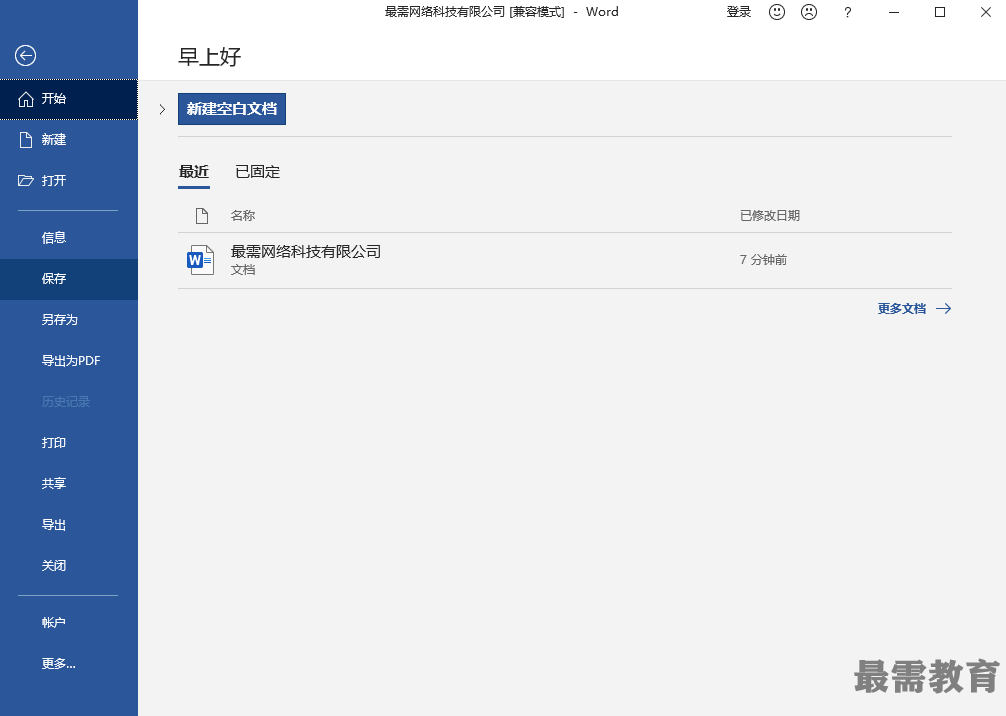Expand templates with the chevron beside 新建空白文档
Image resolution: width=1006 pixels, height=716 pixels.
click(162, 109)
